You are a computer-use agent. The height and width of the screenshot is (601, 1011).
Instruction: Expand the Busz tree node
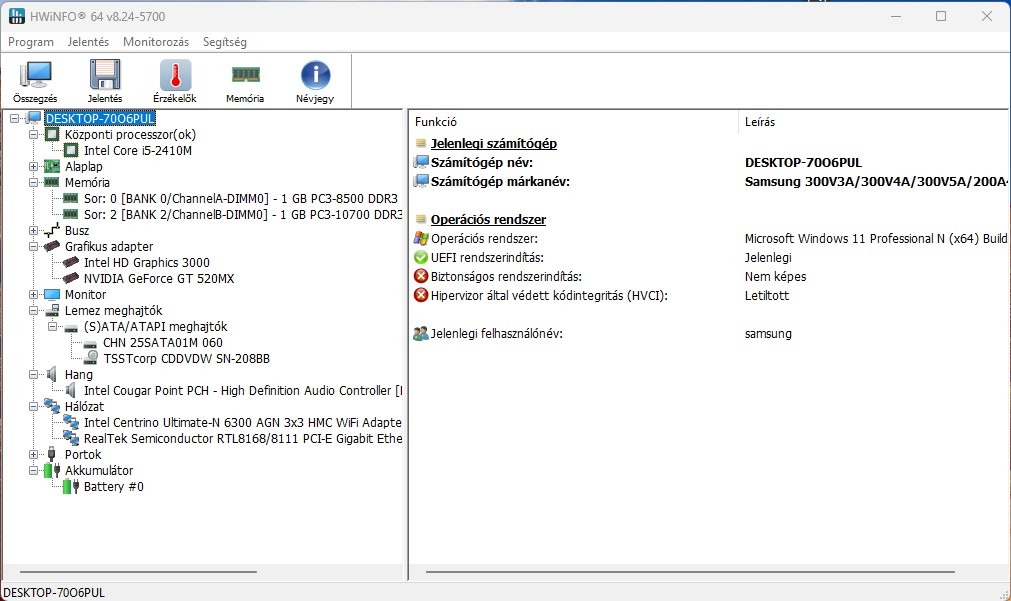tap(34, 230)
